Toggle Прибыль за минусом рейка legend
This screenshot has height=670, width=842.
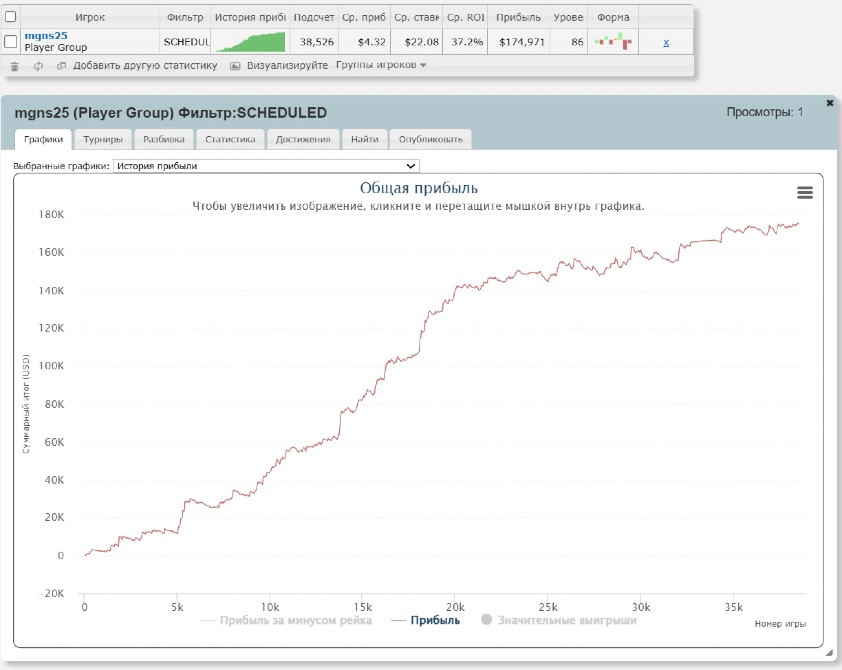286,620
